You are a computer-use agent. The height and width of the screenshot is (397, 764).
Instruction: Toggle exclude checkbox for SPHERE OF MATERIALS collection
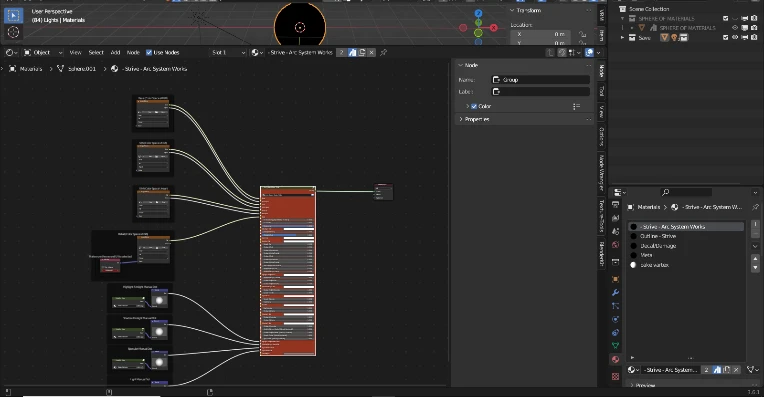(726, 19)
